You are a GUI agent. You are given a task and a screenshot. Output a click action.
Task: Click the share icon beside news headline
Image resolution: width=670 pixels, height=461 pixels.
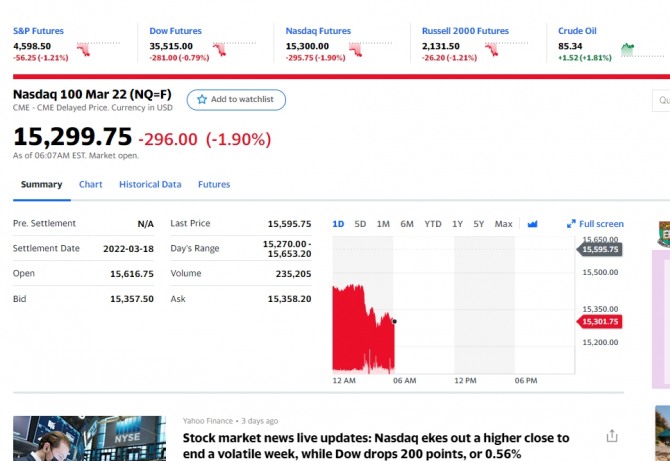[x=612, y=436]
